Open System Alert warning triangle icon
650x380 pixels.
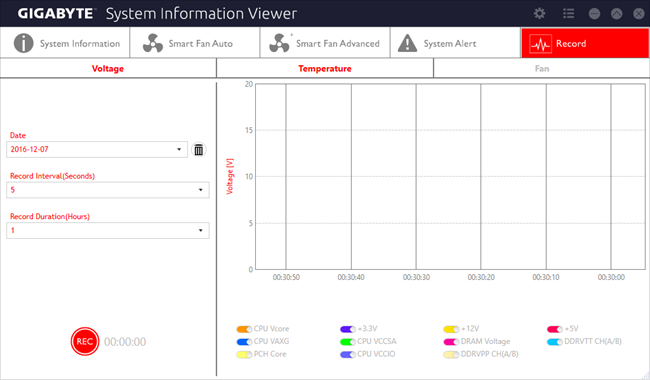pos(407,43)
